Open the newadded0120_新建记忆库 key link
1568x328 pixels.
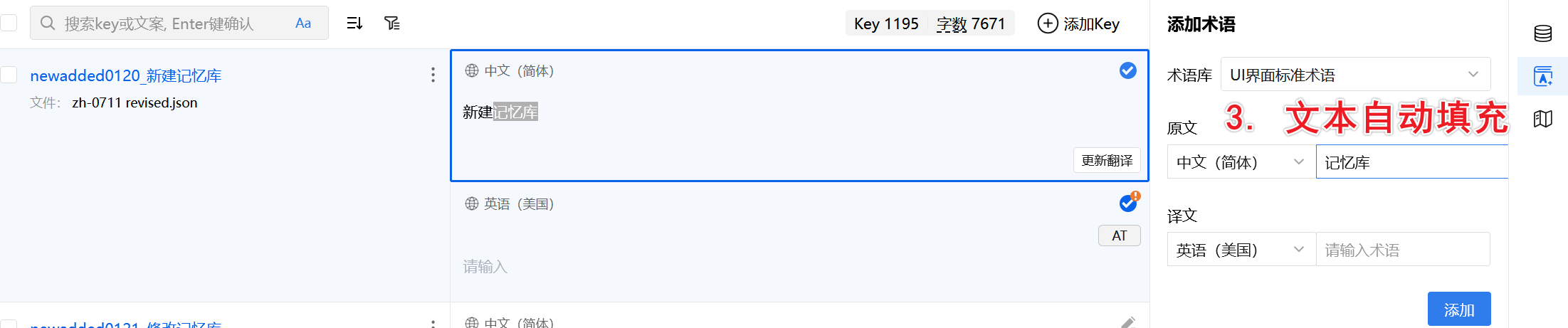tap(125, 75)
